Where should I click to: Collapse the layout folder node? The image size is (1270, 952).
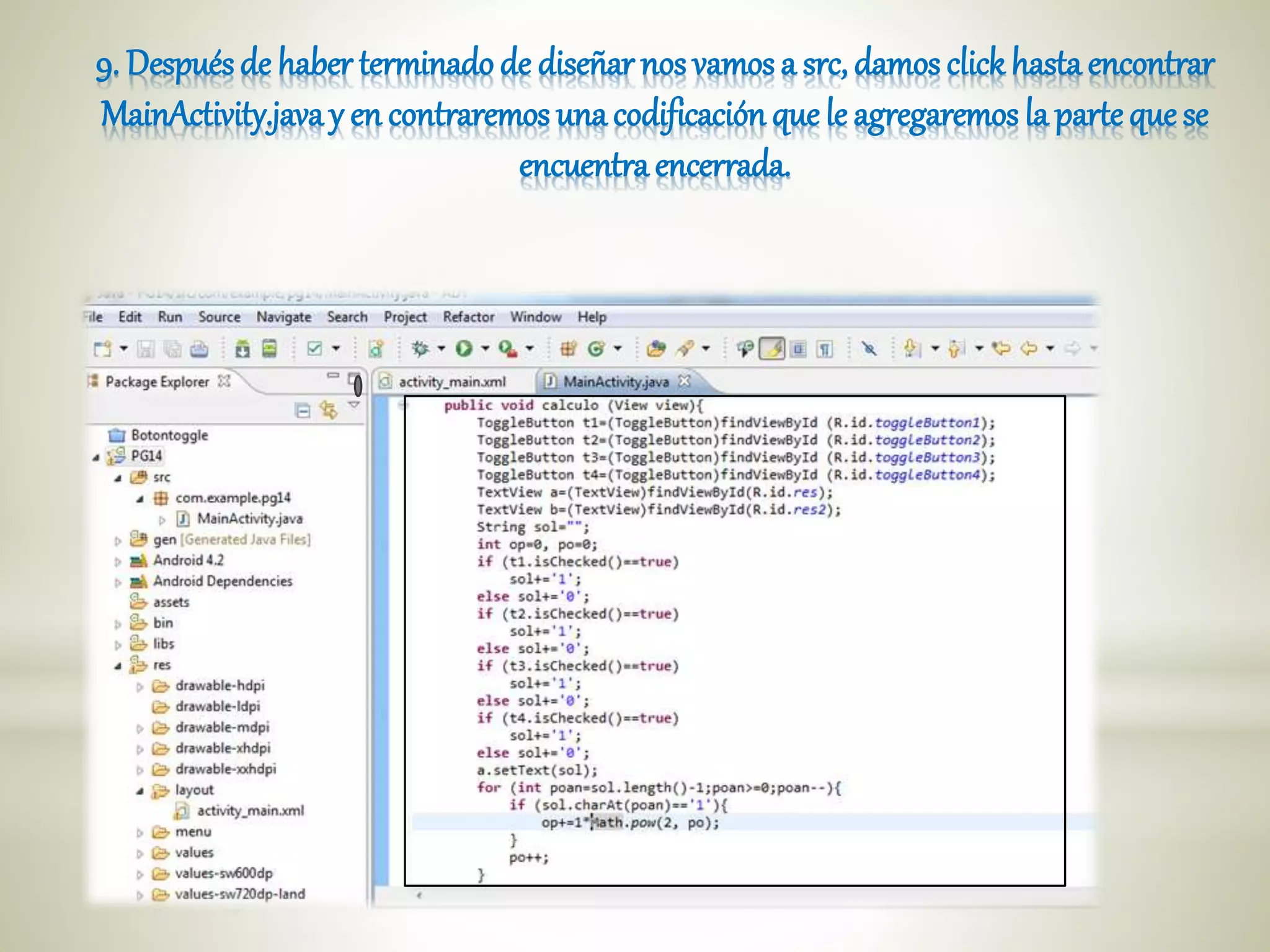[x=140, y=791]
